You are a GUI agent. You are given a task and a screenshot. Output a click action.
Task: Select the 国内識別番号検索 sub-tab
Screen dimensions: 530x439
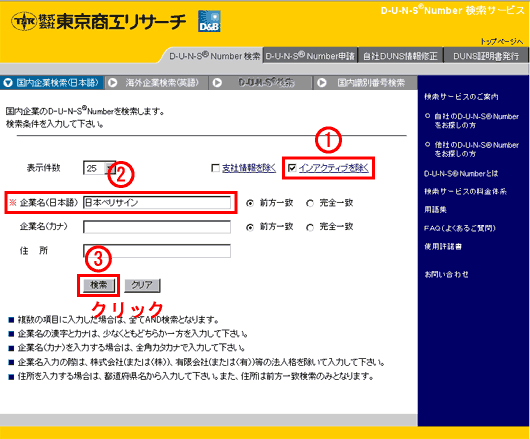tap(366, 83)
